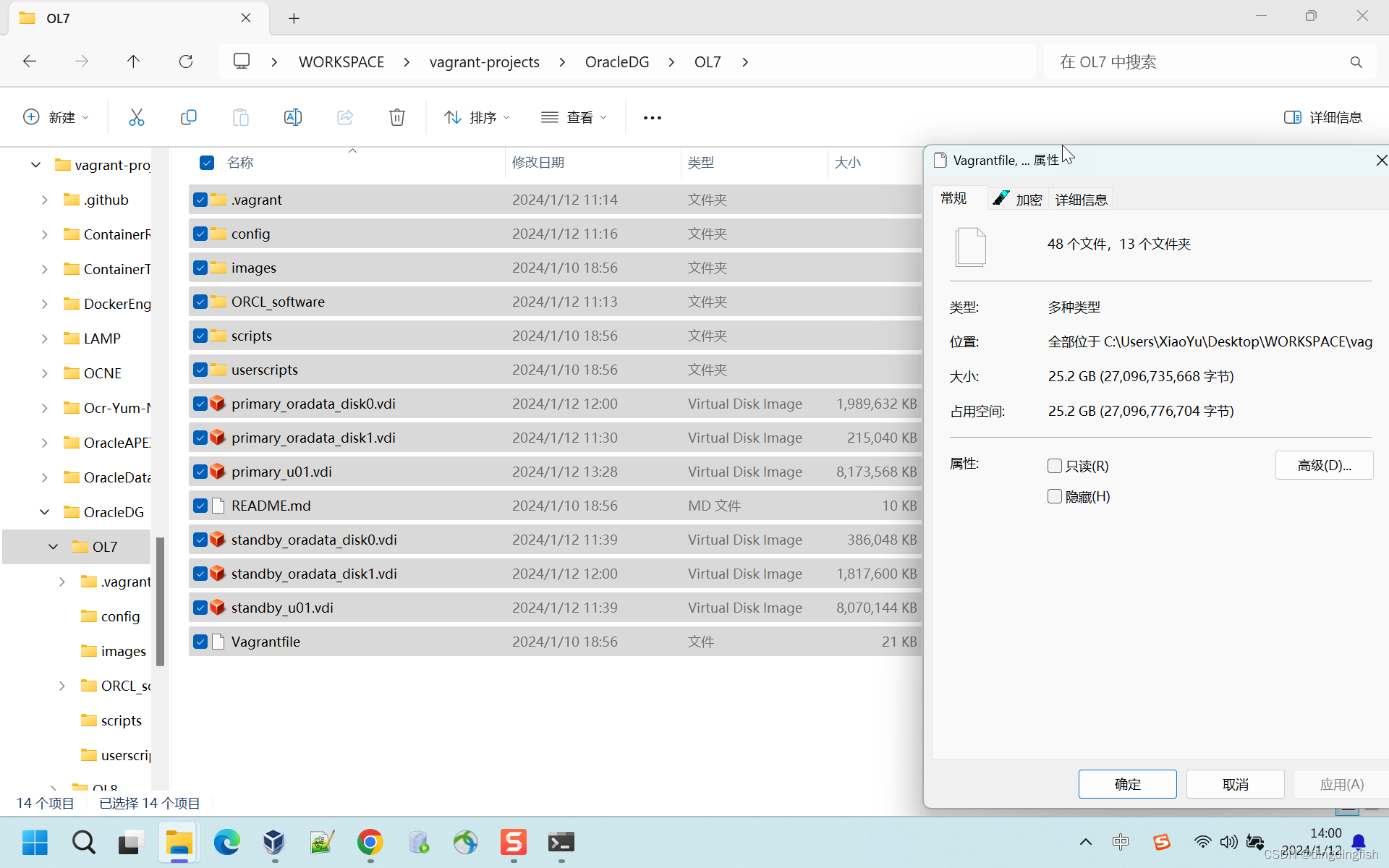Open taskbar Search
The width and height of the screenshot is (1389, 868).
[83, 842]
